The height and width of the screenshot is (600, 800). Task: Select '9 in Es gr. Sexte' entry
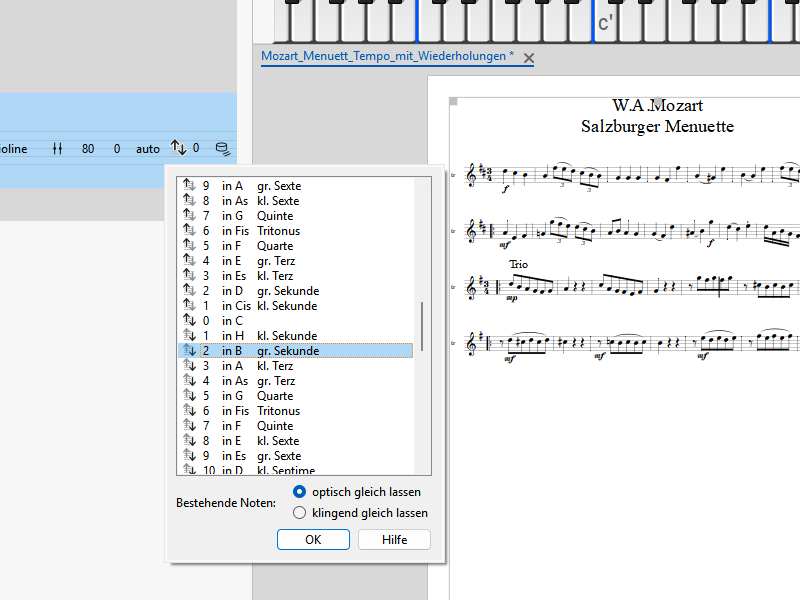[x=296, y=456]
